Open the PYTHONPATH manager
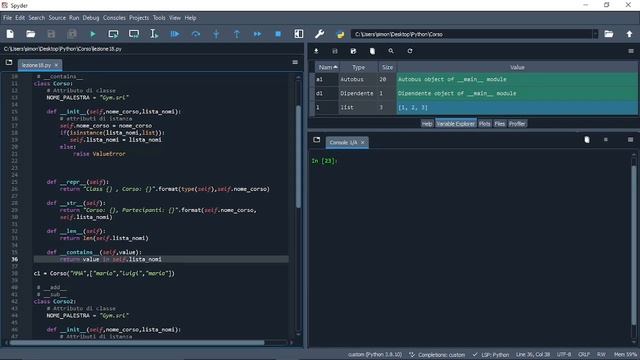The image size is (640, 360). (x=340, y=34)
